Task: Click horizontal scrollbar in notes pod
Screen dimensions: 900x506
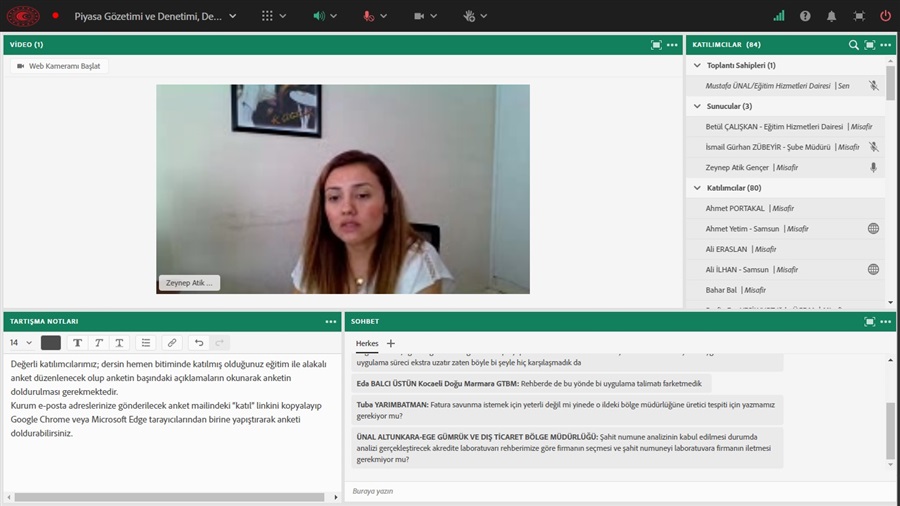Action: [169, 497]
